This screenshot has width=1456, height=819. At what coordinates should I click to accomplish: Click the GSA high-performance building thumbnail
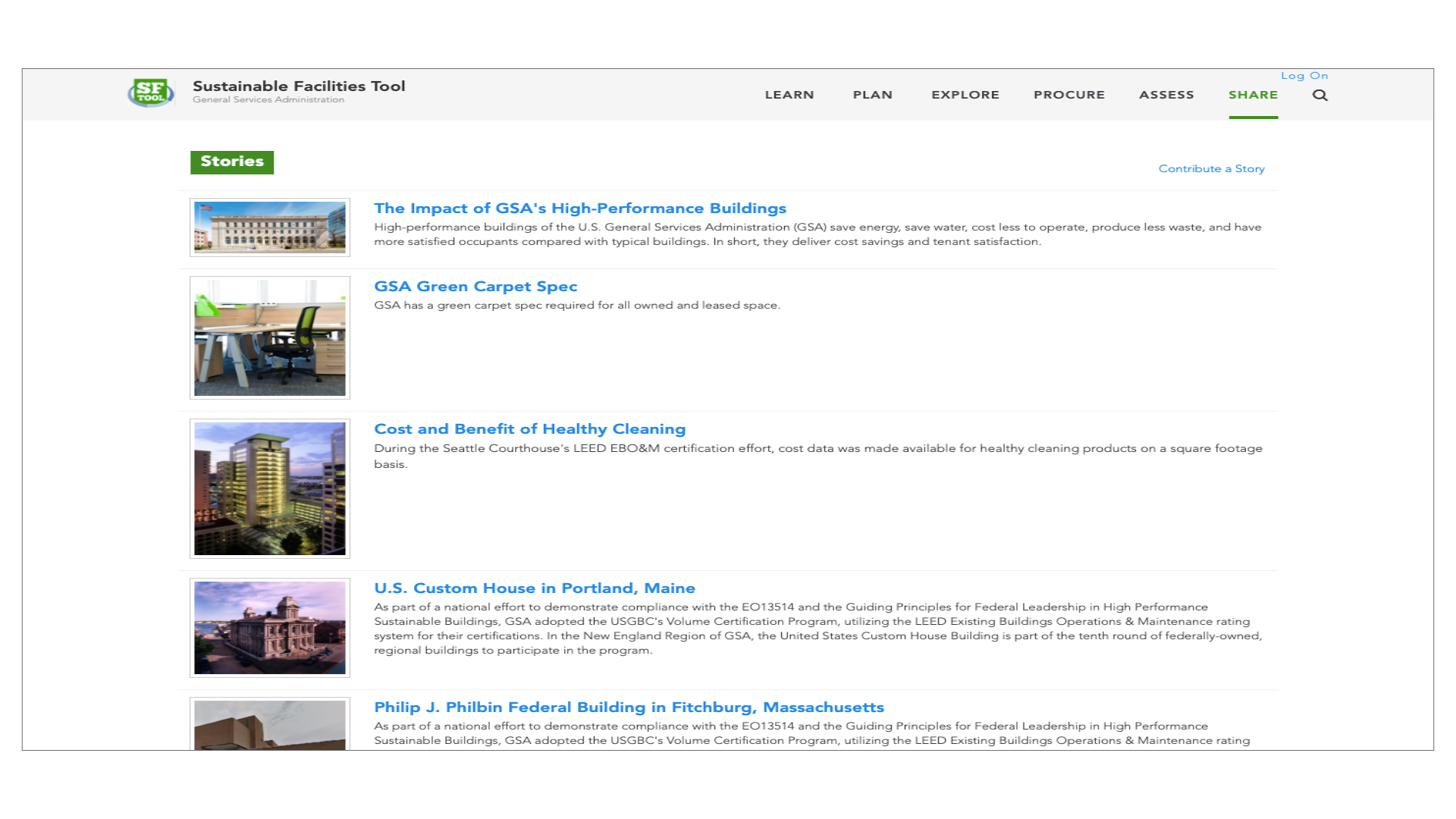pos(269,227)
